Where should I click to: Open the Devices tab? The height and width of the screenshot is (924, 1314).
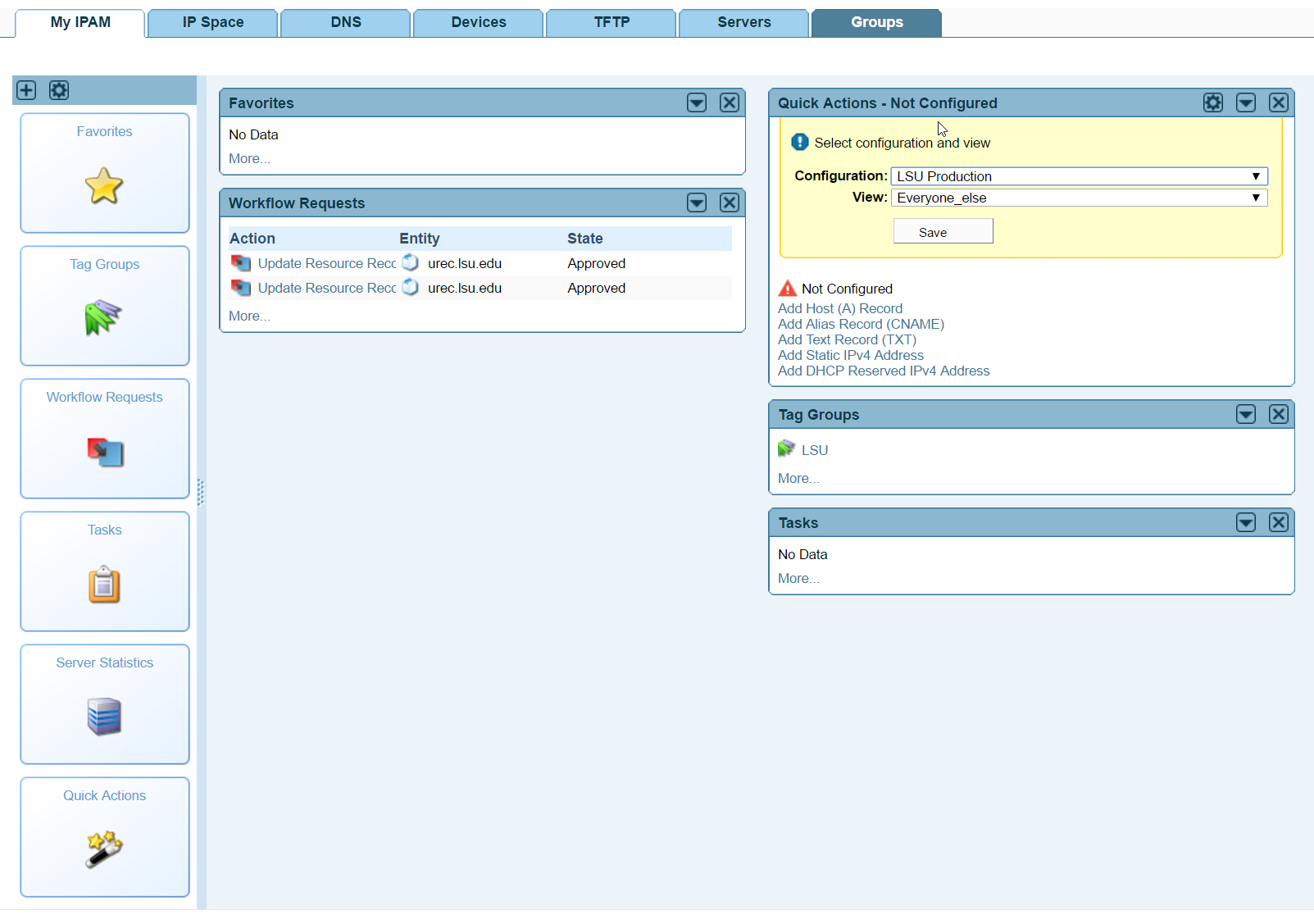479,23
